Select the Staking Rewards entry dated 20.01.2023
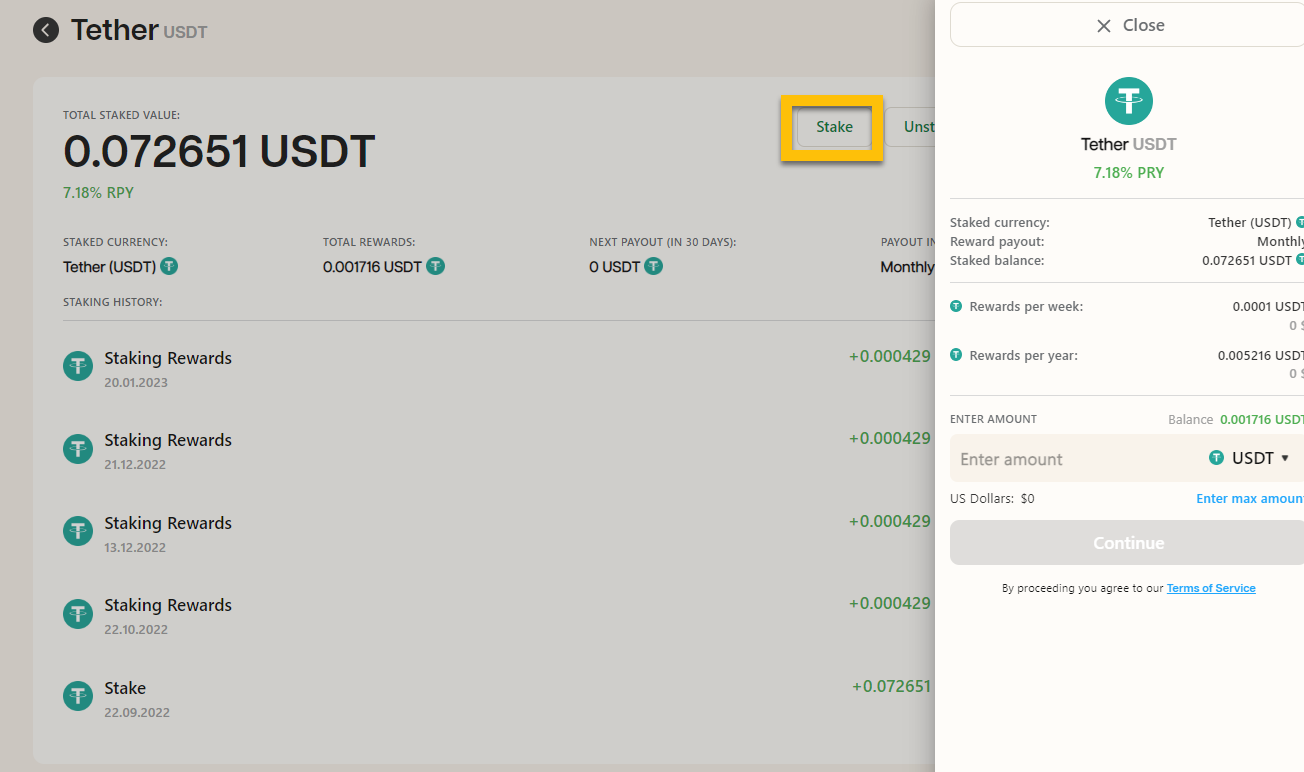 (497, 369)
